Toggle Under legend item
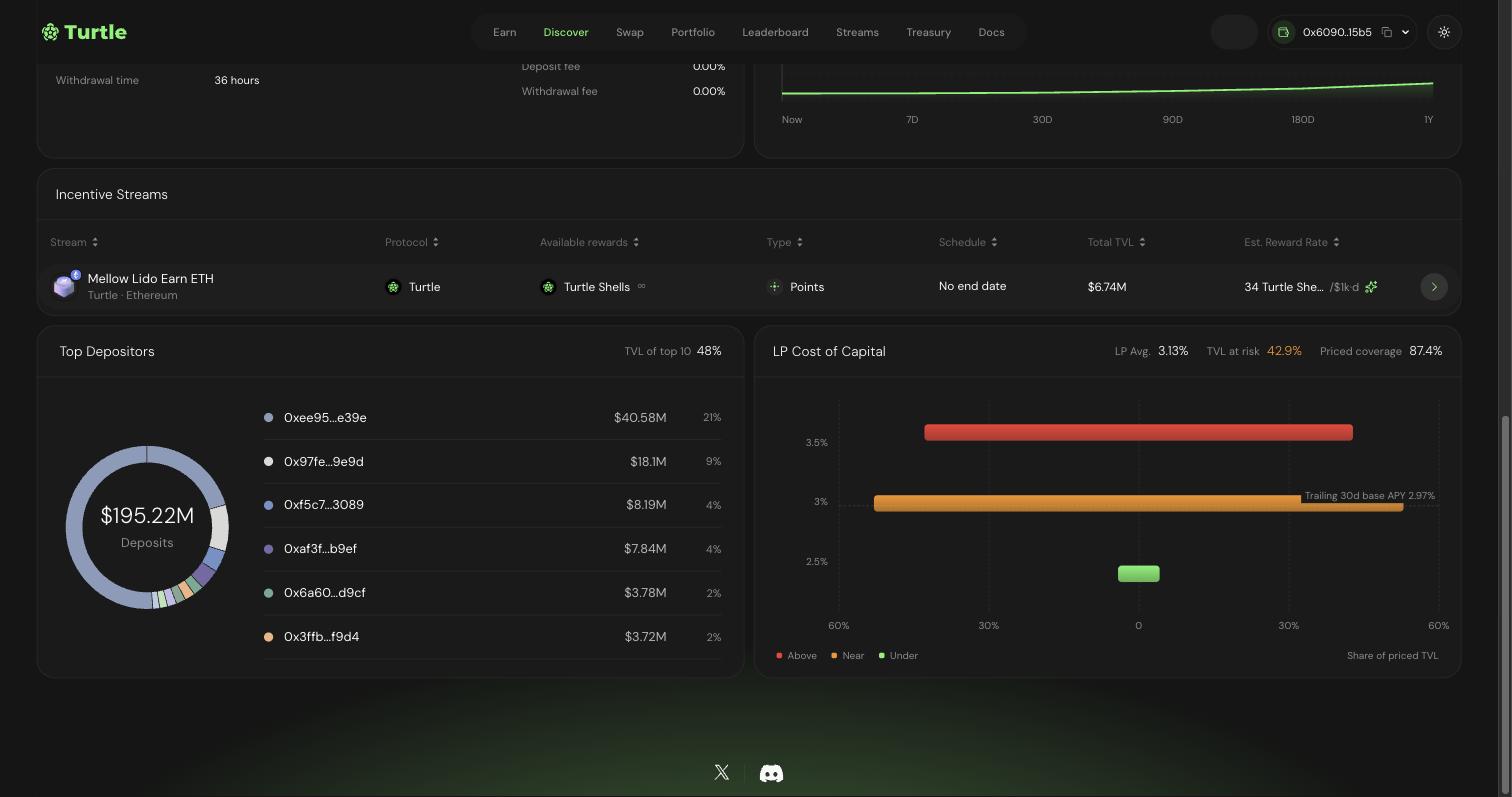 (898, 656)
